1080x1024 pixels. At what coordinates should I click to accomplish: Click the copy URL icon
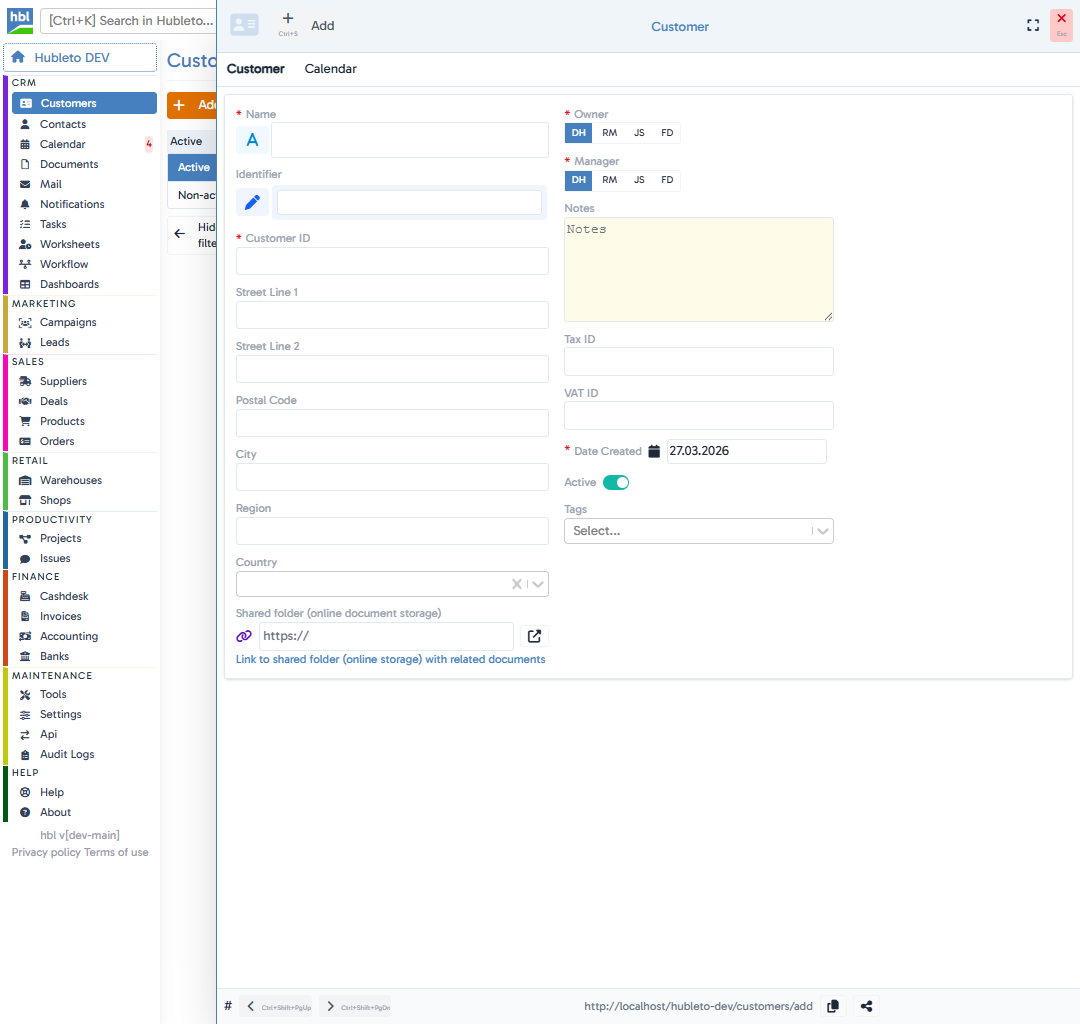[832, 1006]
